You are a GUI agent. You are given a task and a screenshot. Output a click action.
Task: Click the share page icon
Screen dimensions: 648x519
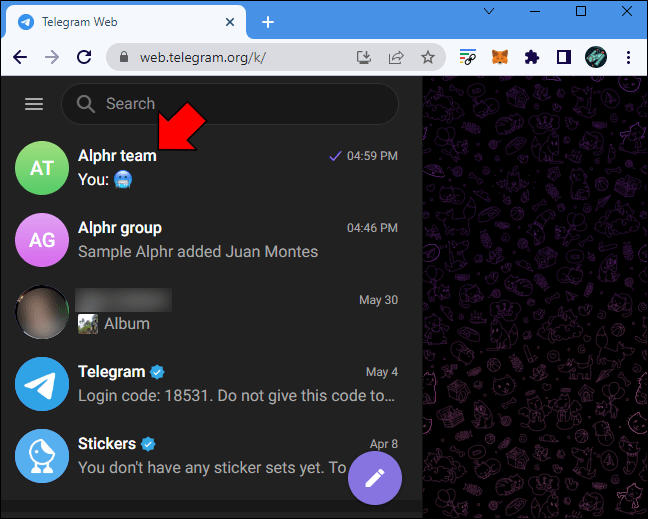(x=395, y=57)
